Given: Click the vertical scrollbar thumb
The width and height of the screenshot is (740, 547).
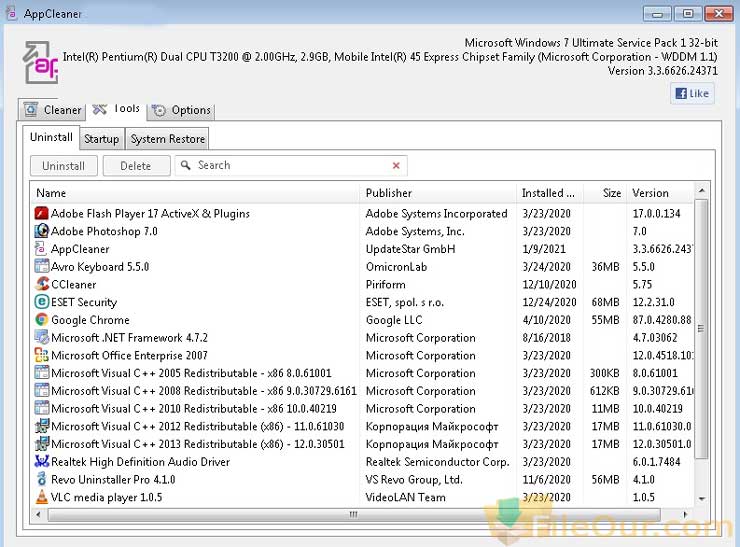Looking at the screenshot, I should tap(701, 328).
